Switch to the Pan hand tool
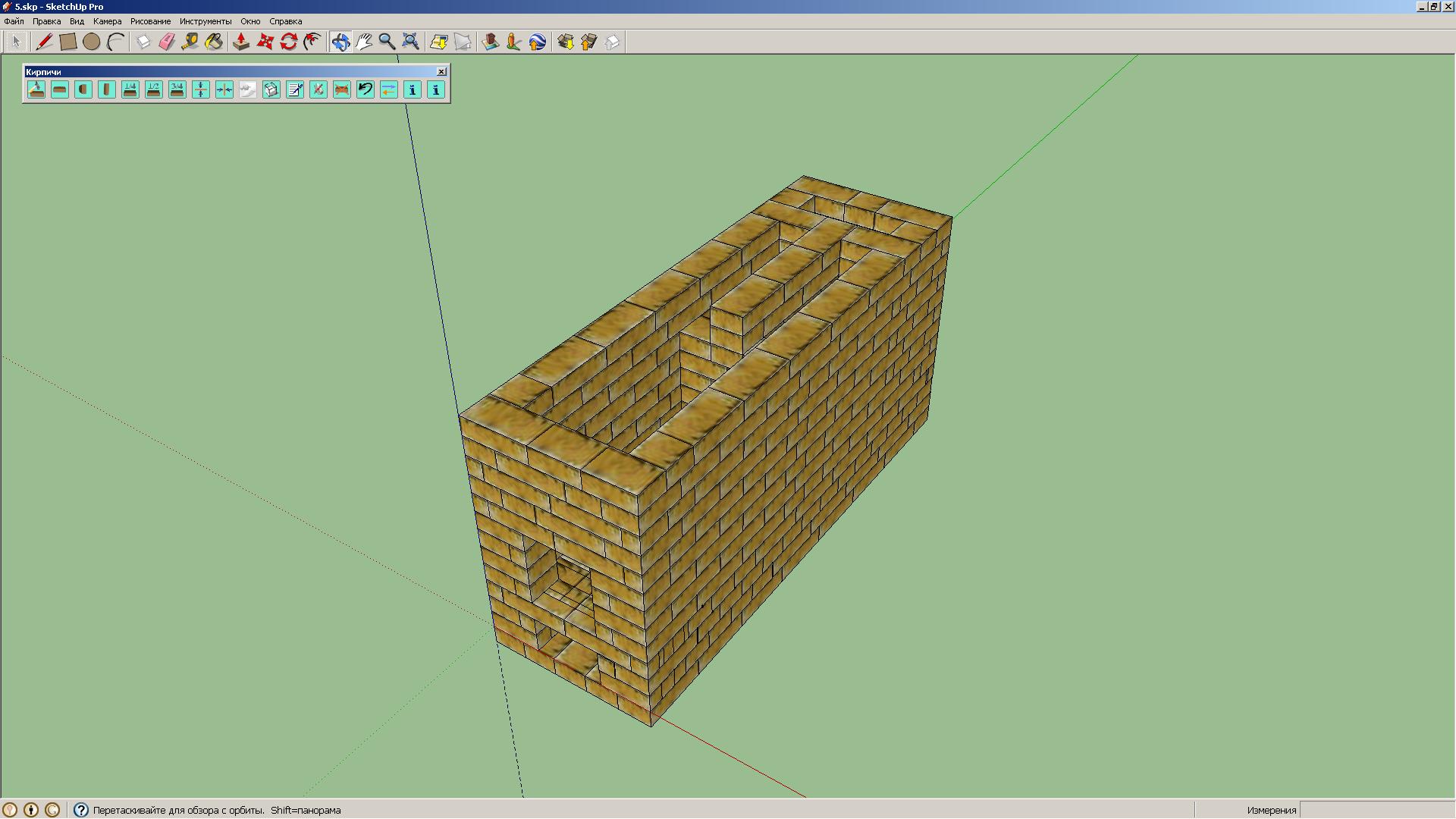 click(364, 42)
